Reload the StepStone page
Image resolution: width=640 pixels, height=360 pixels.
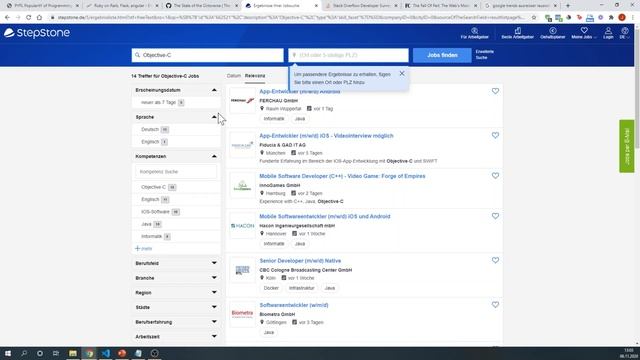[28, 18]
